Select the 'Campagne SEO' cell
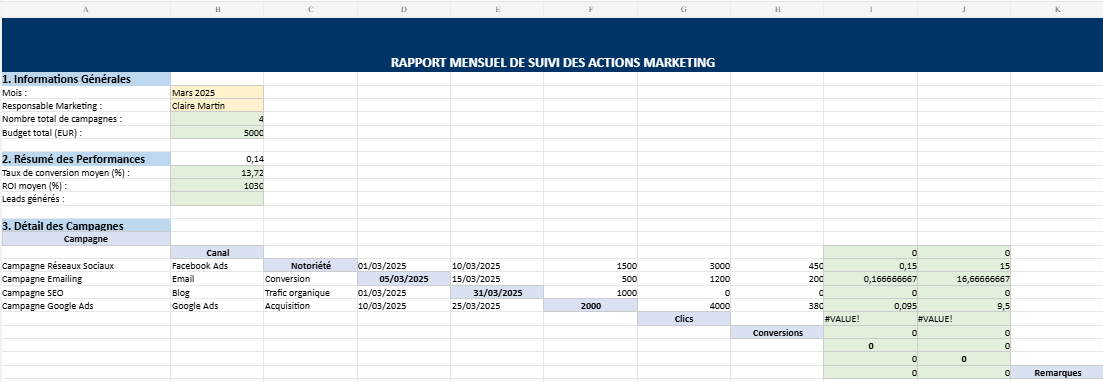1103x382 pixels. pyautogui.click(x=86, y=293)
